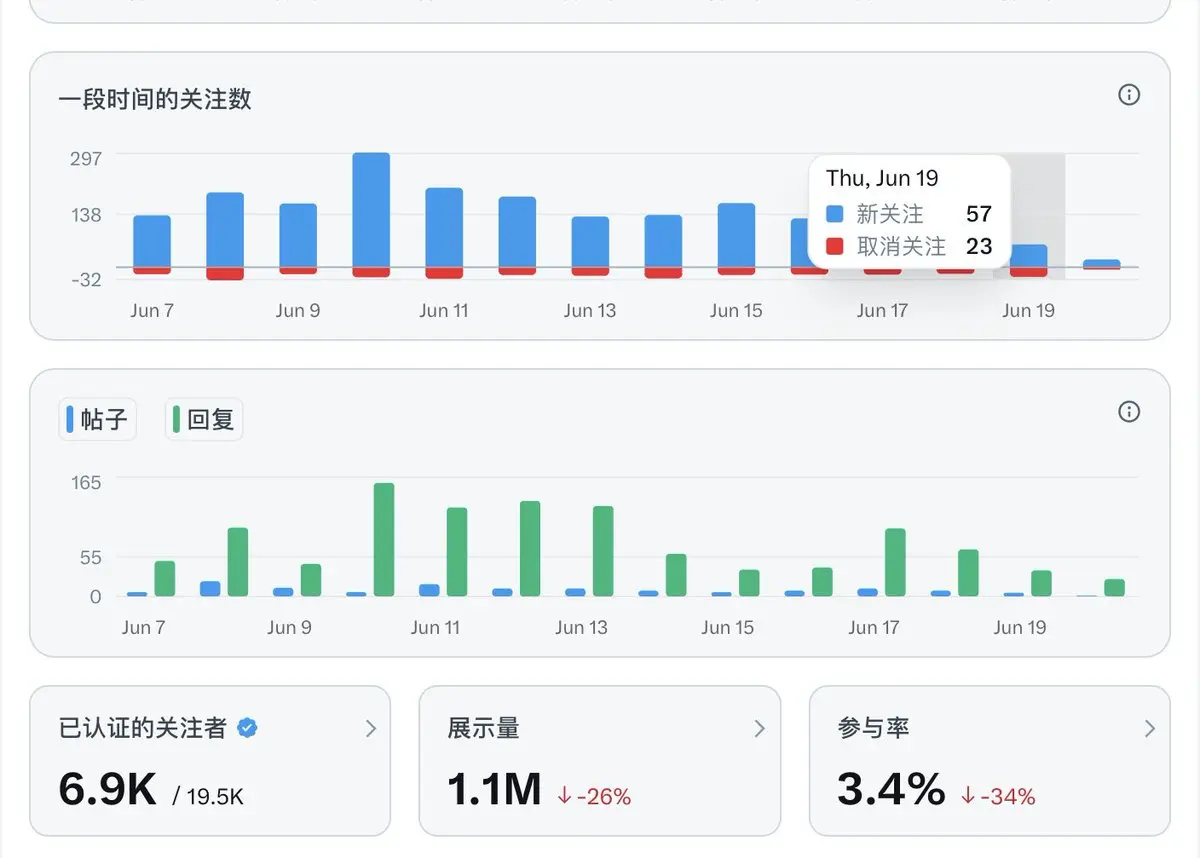The height and width of the screenshot is (858, 1200).
Task: Select the blue new-follows bar above Jun 7
Action: point(152,241)
